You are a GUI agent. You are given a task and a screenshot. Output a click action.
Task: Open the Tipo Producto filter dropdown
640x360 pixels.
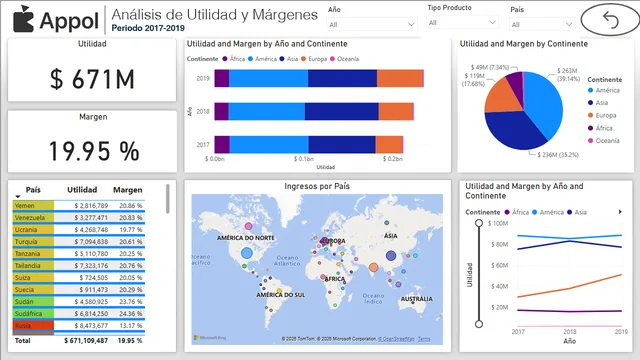tap(462, 22)
